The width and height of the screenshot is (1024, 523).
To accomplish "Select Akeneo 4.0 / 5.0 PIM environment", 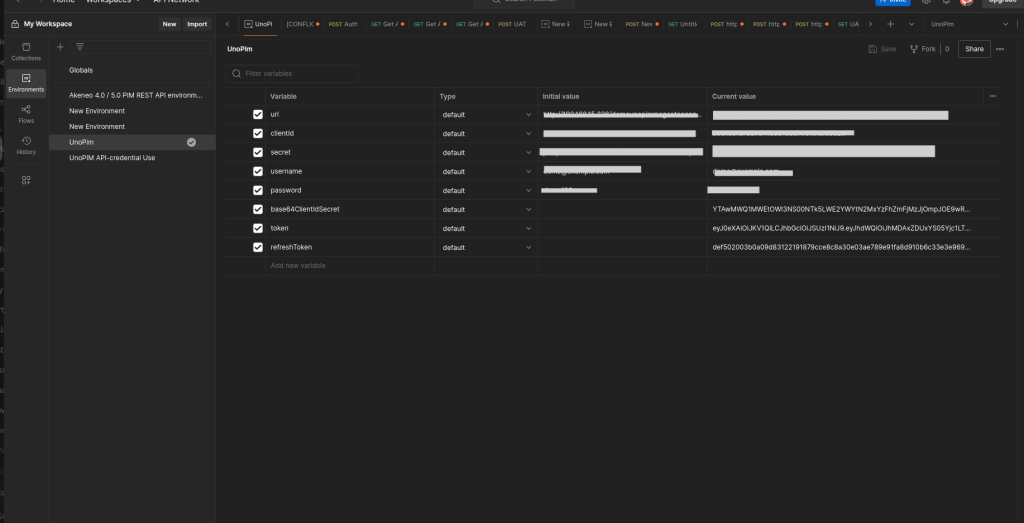I will [x=135, y=95].
